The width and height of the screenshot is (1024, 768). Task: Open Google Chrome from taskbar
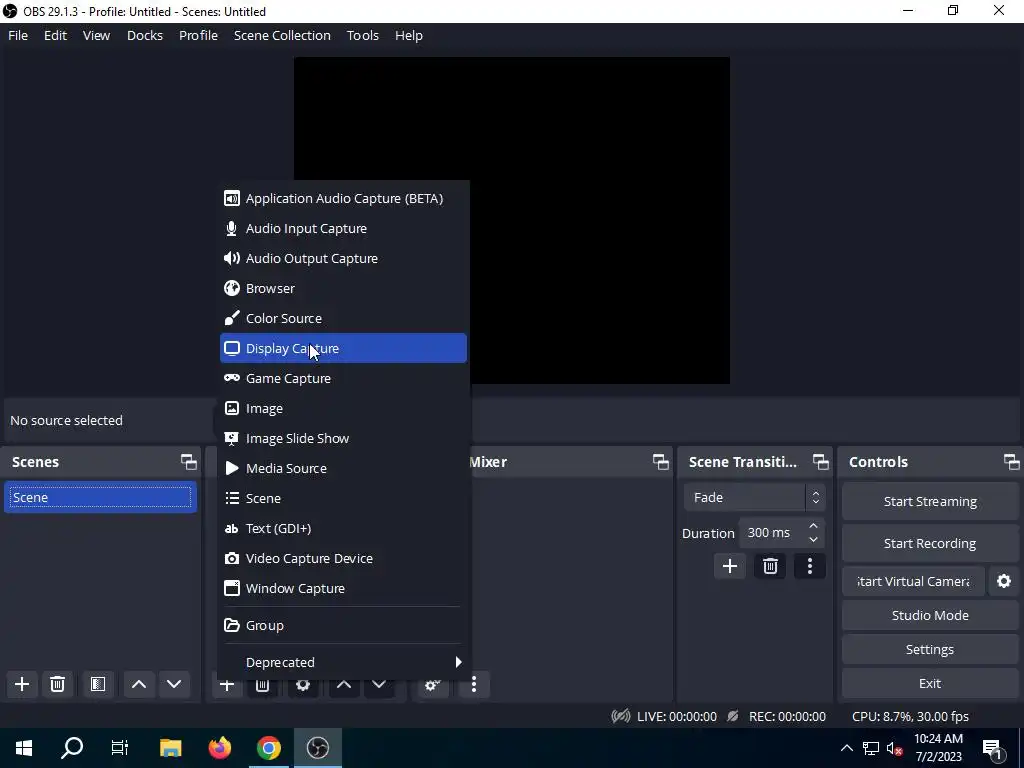(268, 748)
